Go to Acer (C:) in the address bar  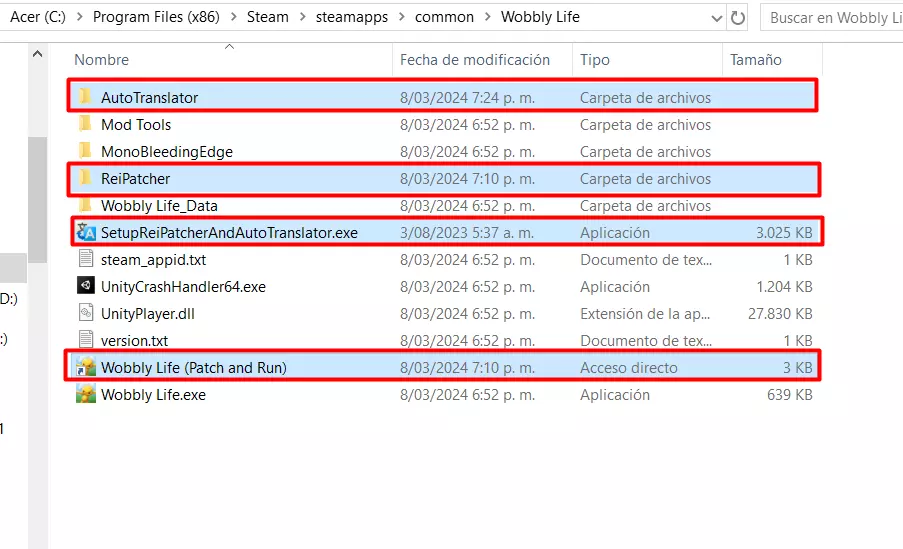(38, 17)
